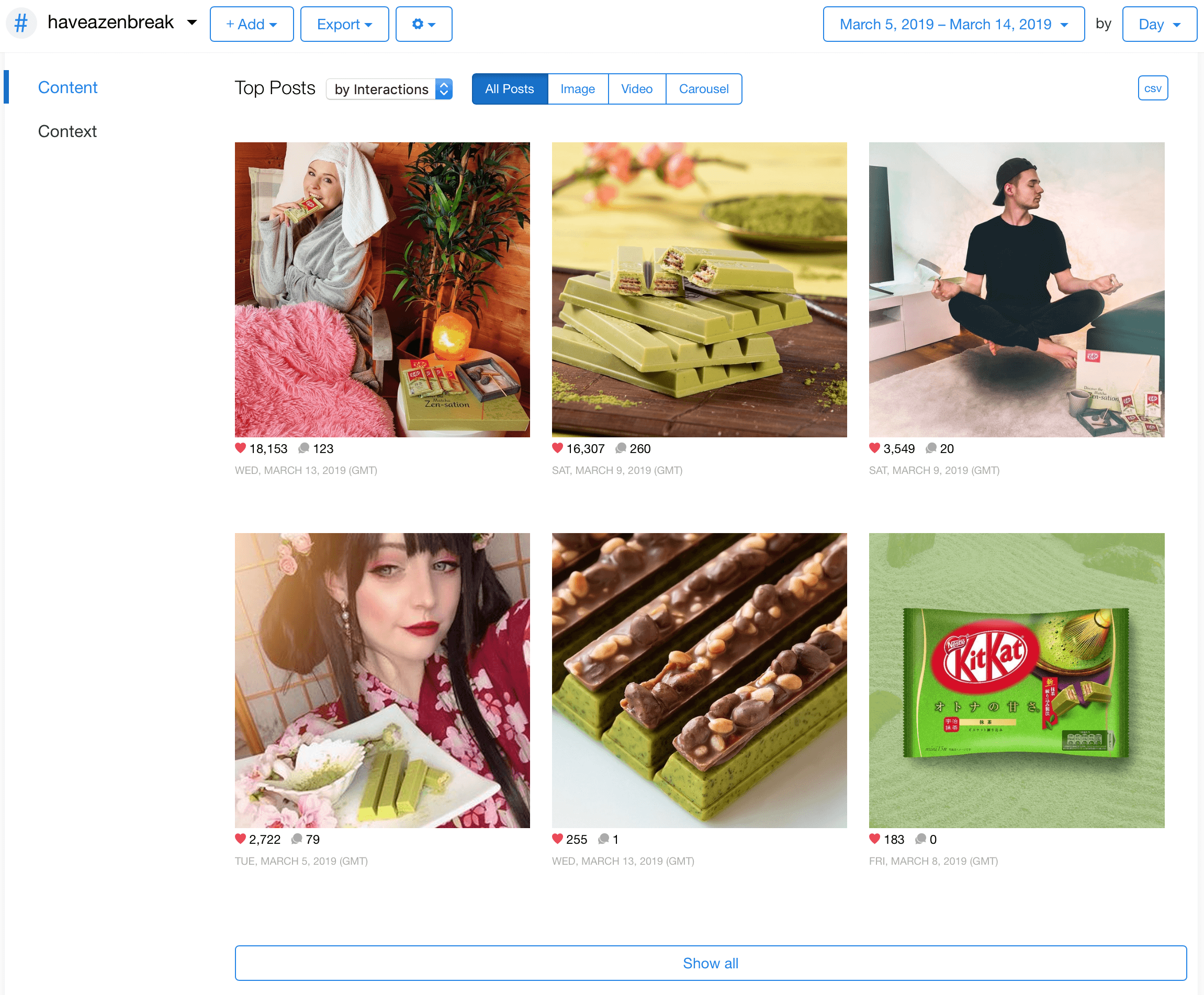1204x995 pixels.
Task: Toggle to All Posts view
Action: pyautogui.click(x=510, y=88)
